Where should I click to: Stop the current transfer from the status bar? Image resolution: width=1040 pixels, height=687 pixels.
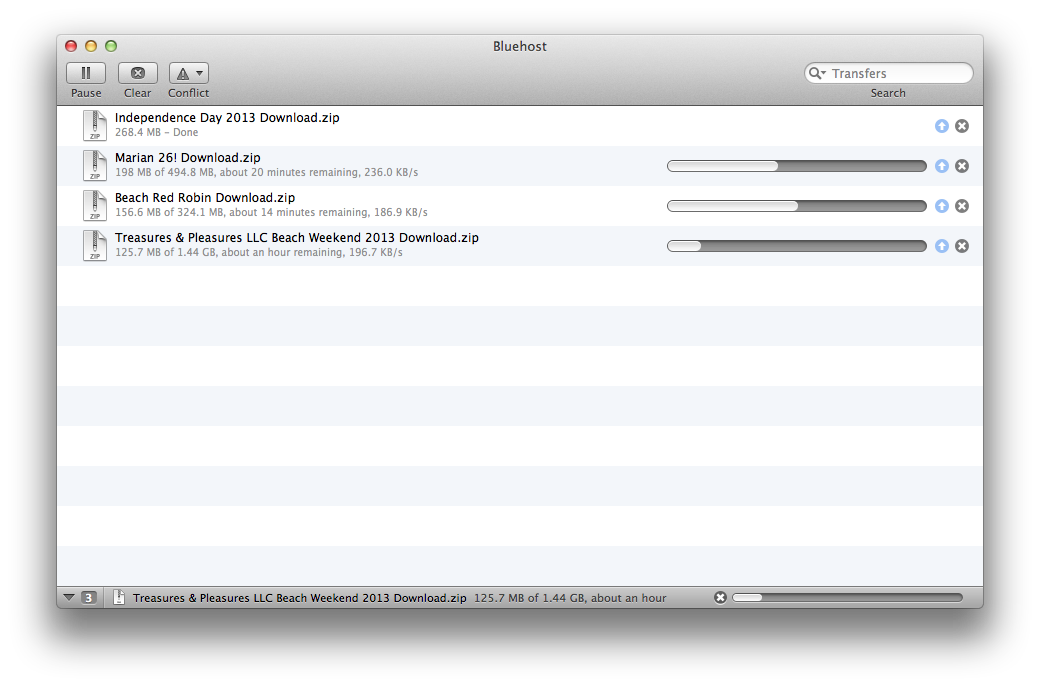point(720,597)
